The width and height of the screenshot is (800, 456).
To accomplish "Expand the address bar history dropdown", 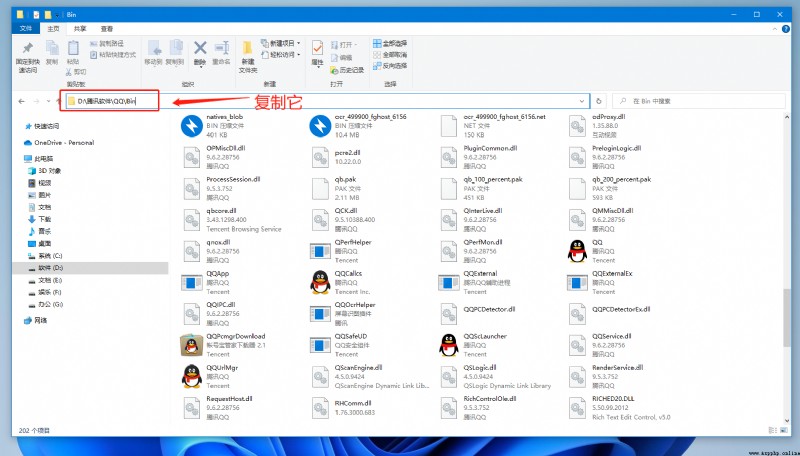I will [x=582, y=101].
